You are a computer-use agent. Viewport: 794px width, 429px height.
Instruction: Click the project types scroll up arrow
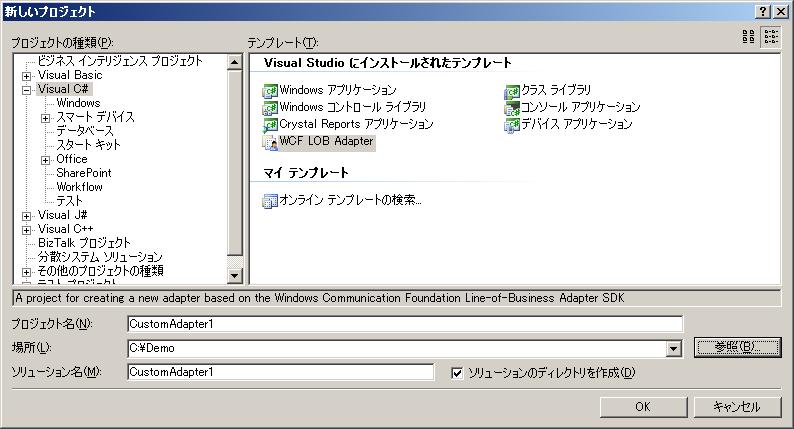[234, 62]
